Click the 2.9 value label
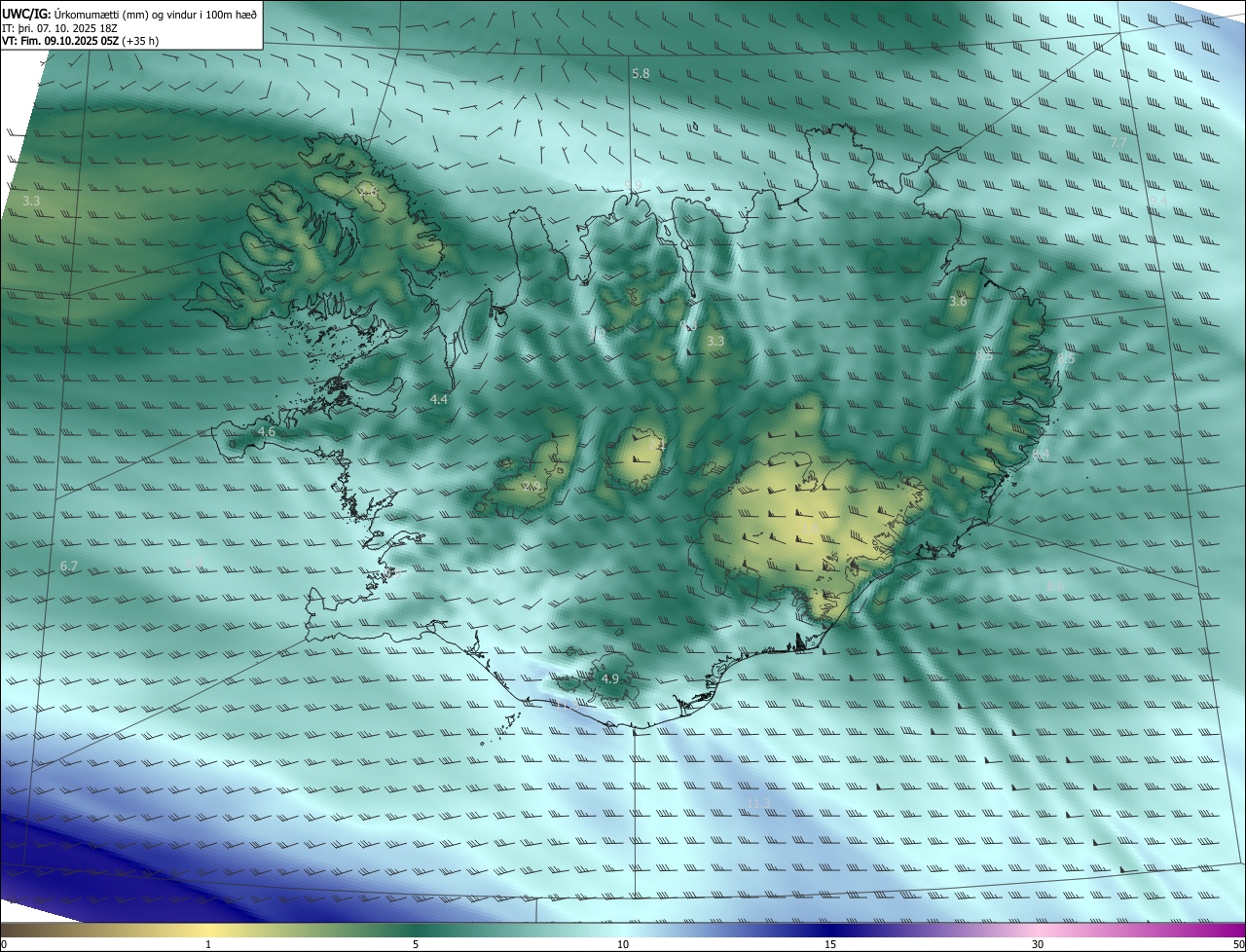 tap(531, 486)
